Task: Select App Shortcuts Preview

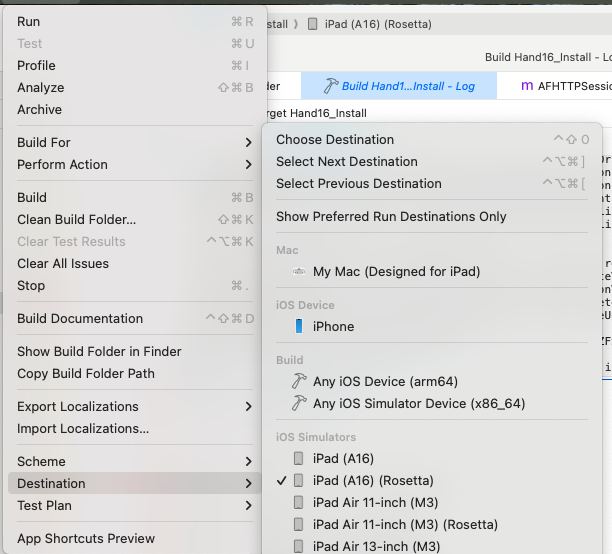Action: coord(135,538)
